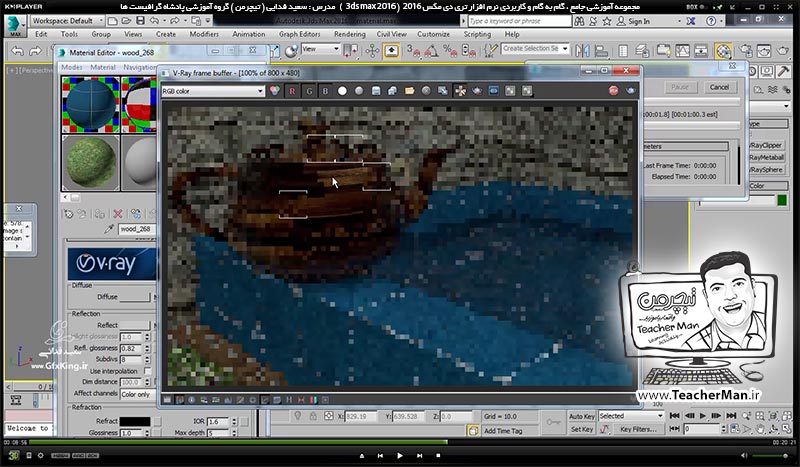Open the Selected key filter dropdown
Screen dimensions: 800x467
631,416
